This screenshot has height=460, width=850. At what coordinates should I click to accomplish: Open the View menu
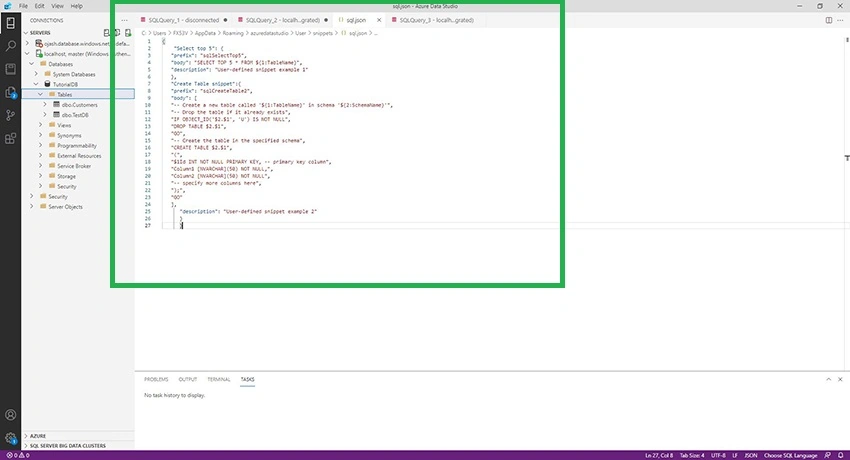click(x=57, y=6)
